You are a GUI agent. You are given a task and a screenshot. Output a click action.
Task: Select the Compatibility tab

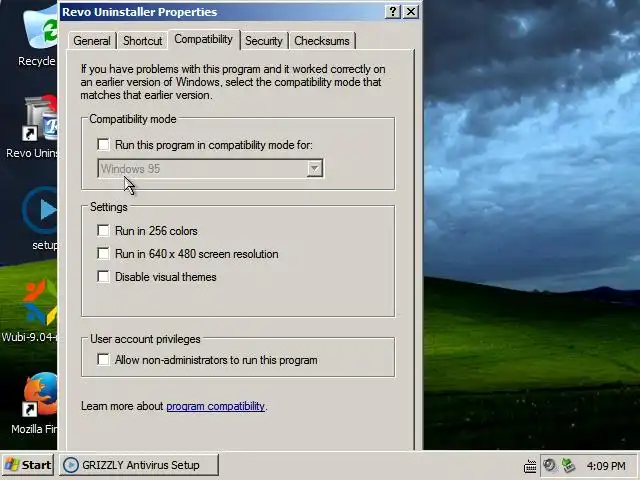(204, 39)
